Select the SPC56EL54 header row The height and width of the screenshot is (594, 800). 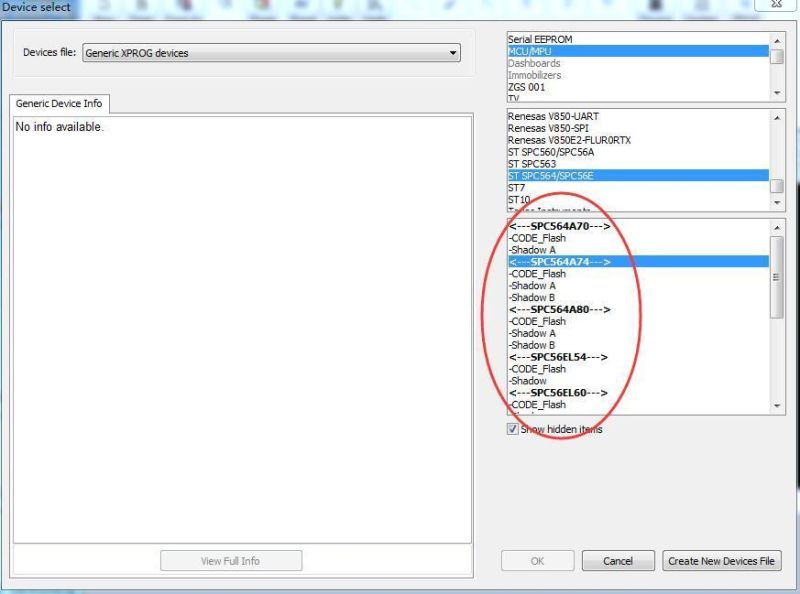(638, 357)
